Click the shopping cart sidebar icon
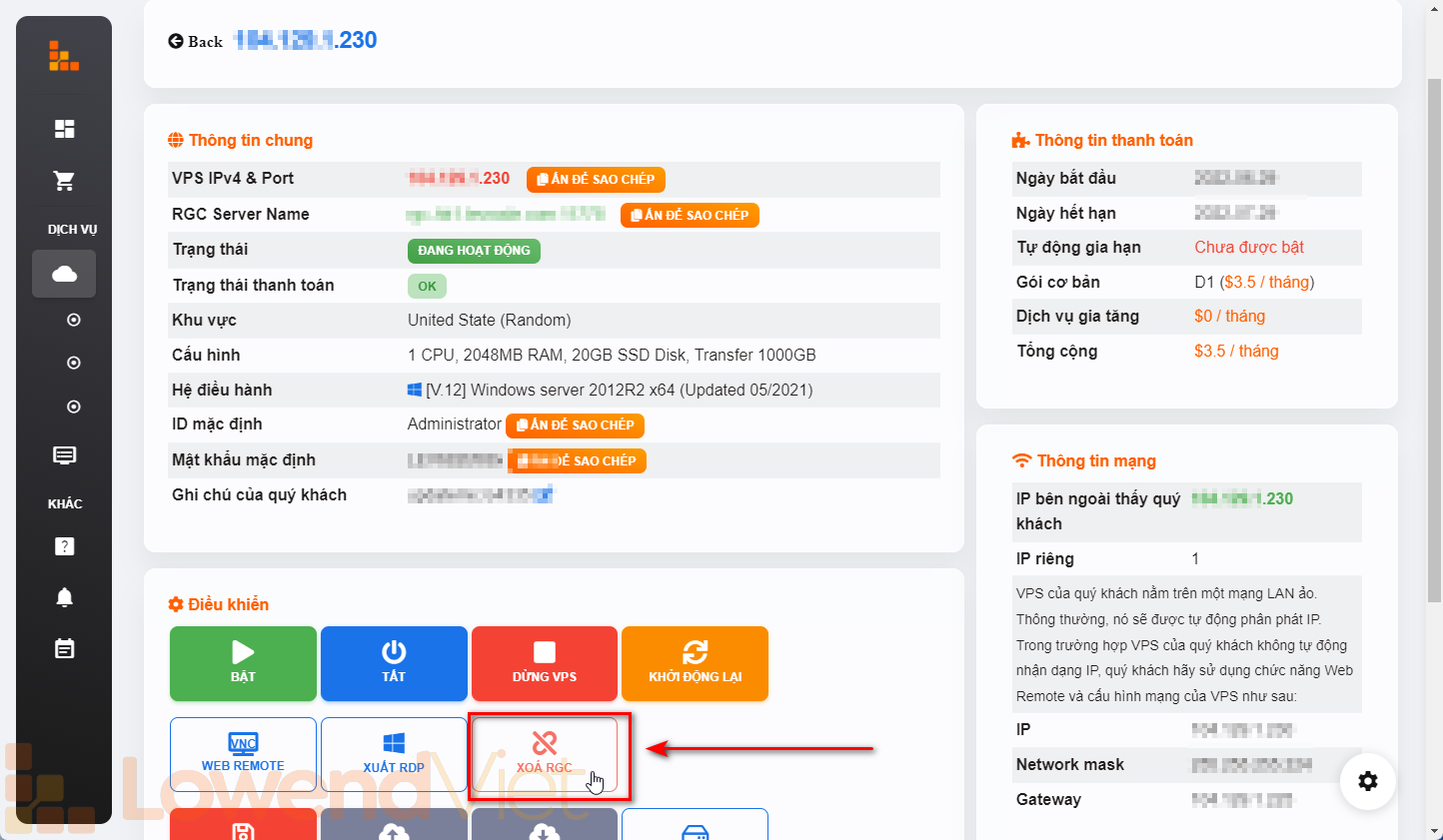Image resolution: width=1443 pixels, height=840 pixels. pos(64,181)
